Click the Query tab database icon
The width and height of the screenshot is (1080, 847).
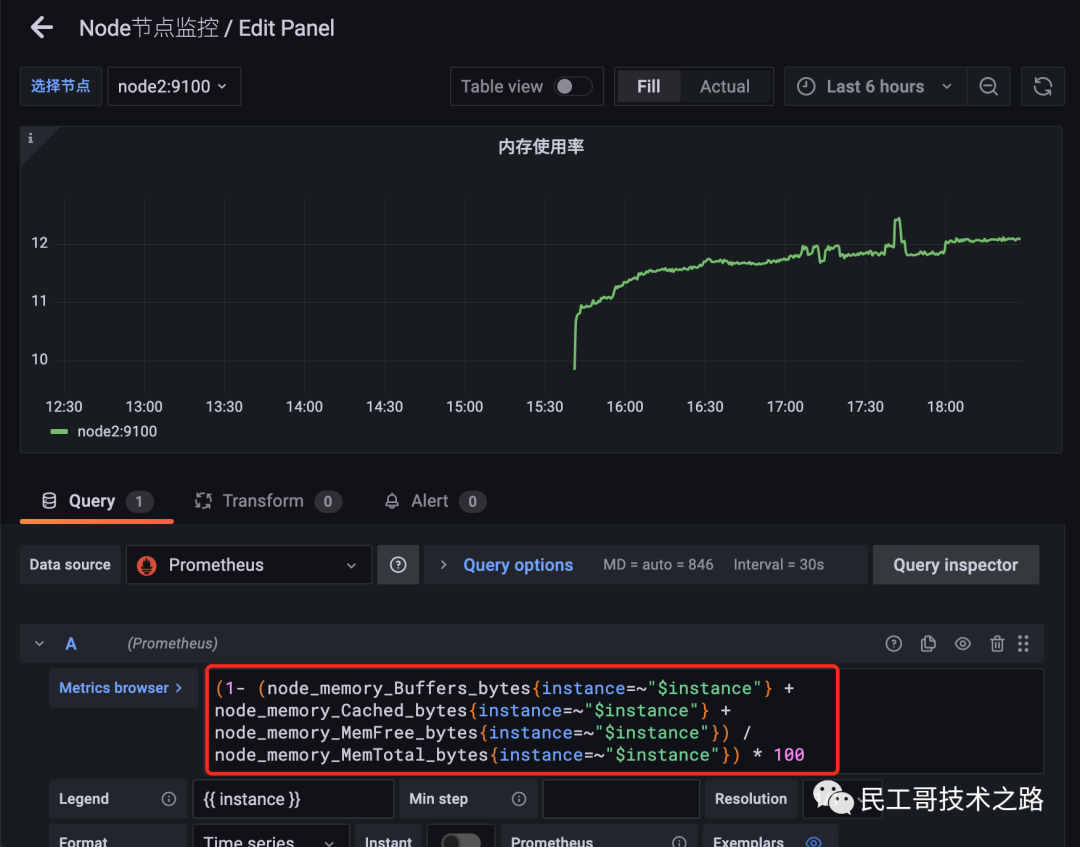(49, 501)
